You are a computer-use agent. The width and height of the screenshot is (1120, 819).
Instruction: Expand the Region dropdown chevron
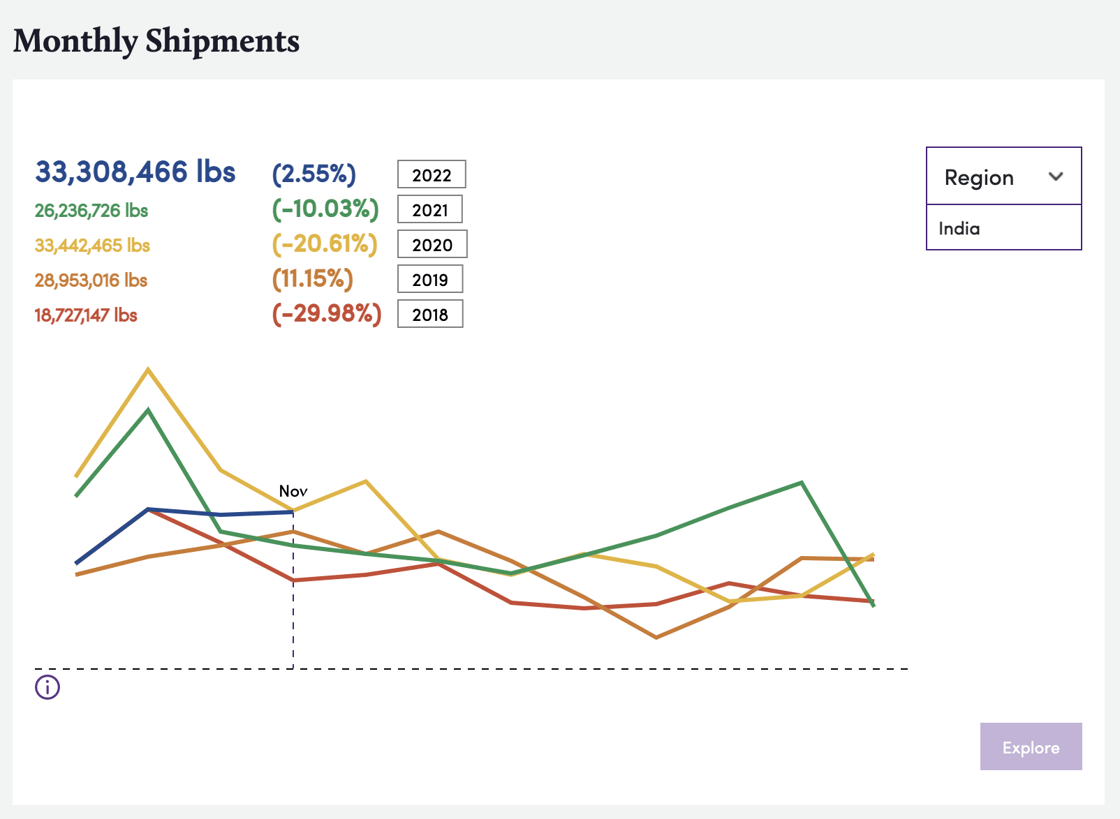[1057, 176]
